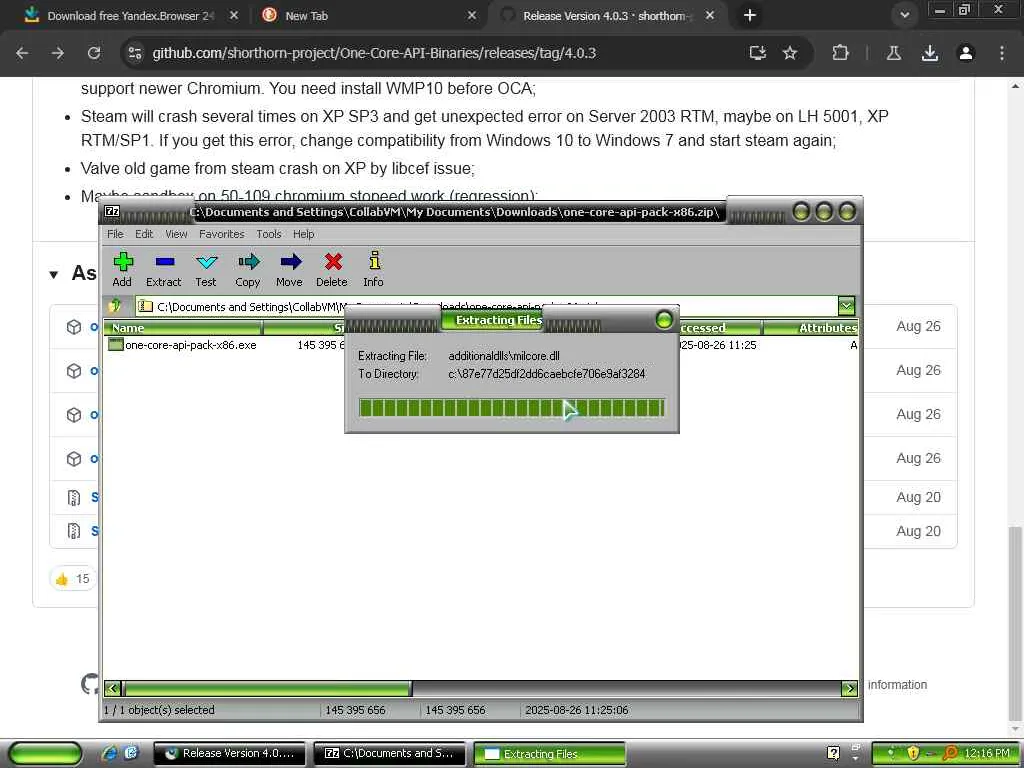Run the Test archive tool

point(206,270)
